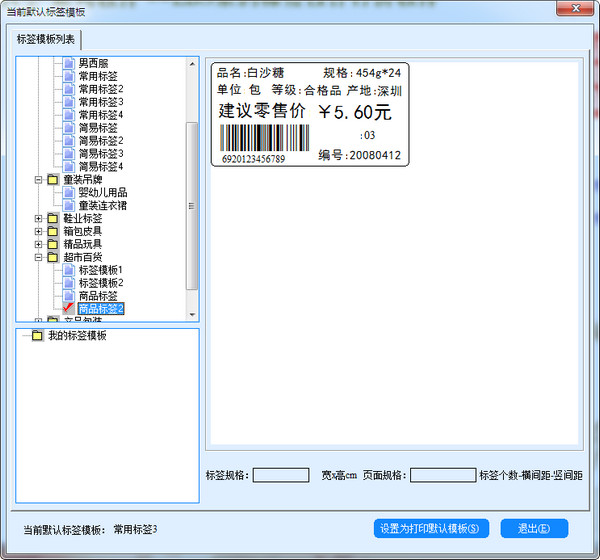Click the 鞋业标签 folder name

click(x=83, y=218)
